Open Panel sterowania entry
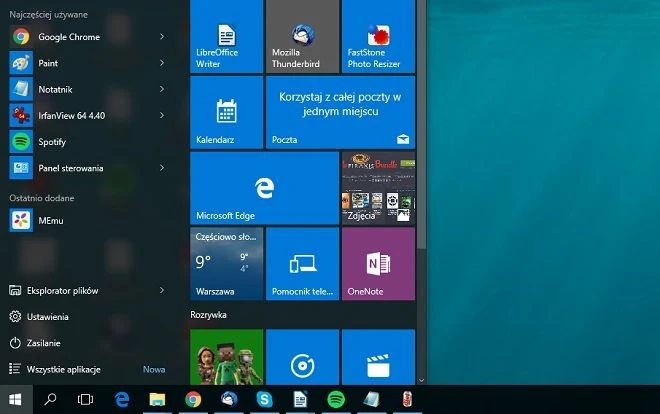 point(88,168)
